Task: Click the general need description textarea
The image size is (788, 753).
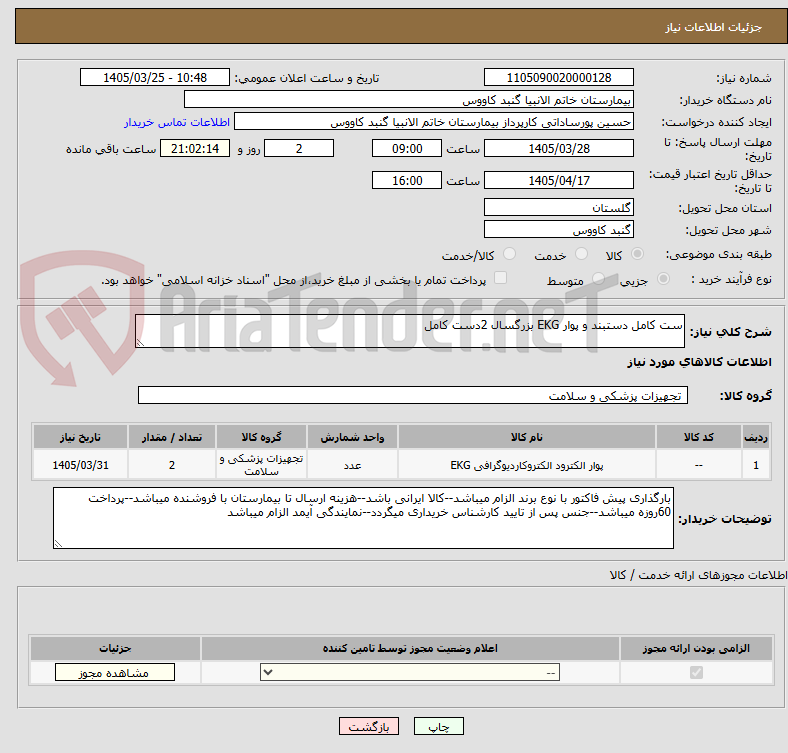Action: (x=410, y=331)
